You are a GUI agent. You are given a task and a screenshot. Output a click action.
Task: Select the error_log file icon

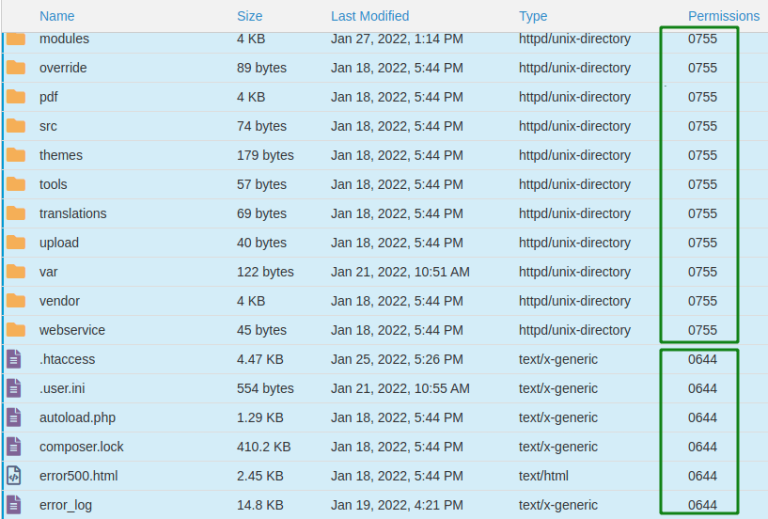14,505
